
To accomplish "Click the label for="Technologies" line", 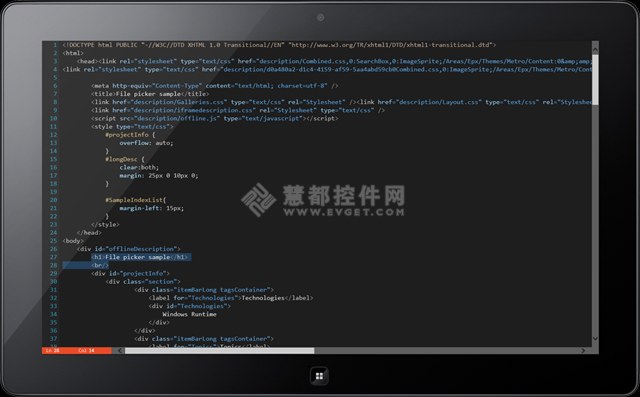I will [x=231, y=298].
